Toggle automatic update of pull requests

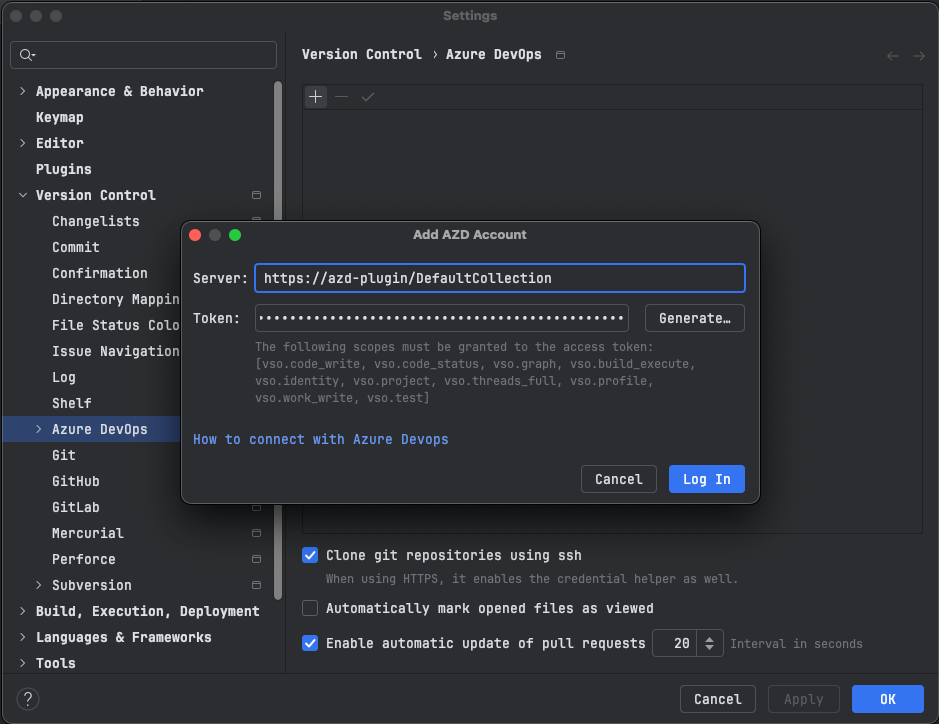[x=310, y=643]
